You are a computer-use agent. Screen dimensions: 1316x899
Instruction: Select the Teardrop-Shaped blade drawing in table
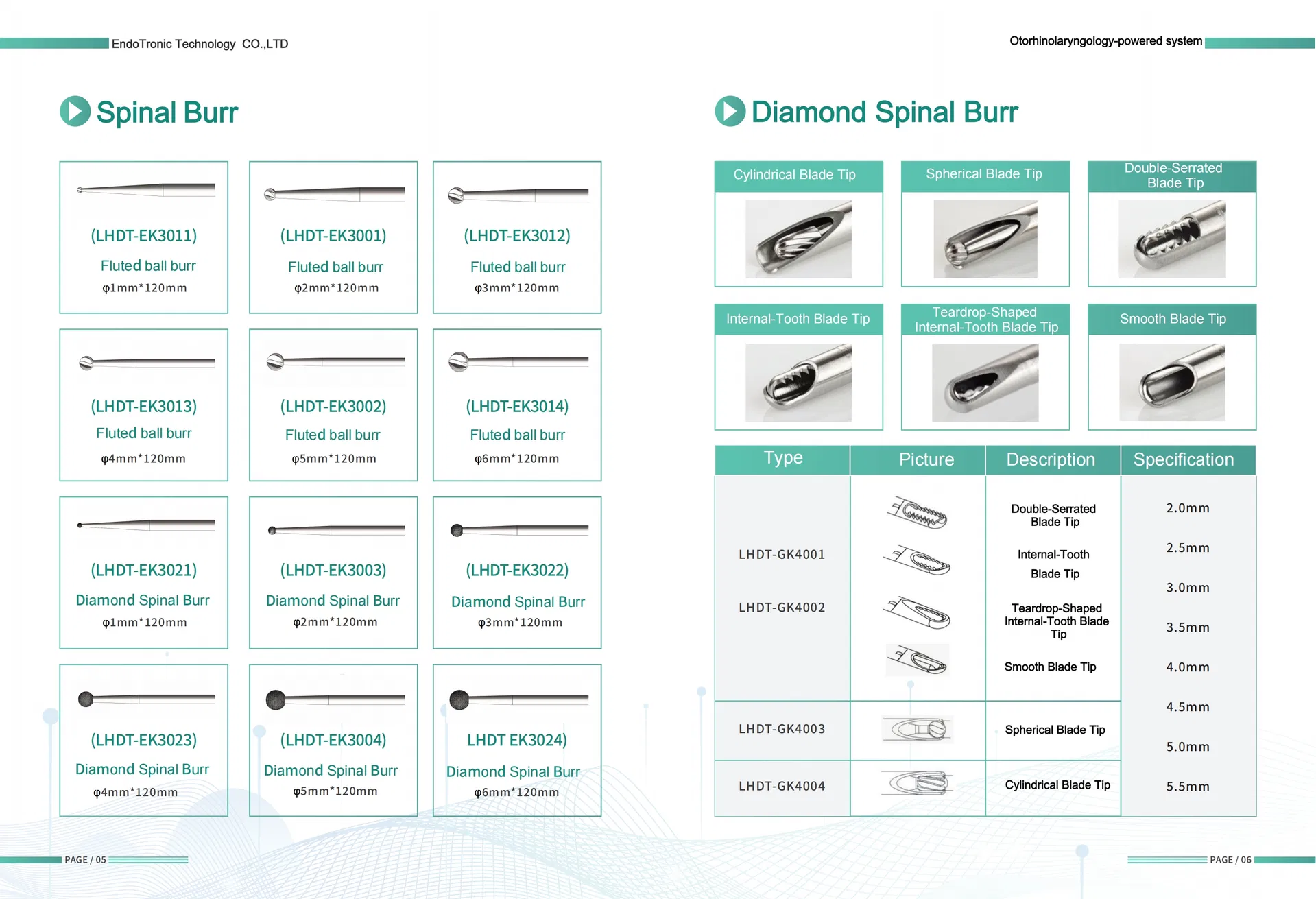918,612
